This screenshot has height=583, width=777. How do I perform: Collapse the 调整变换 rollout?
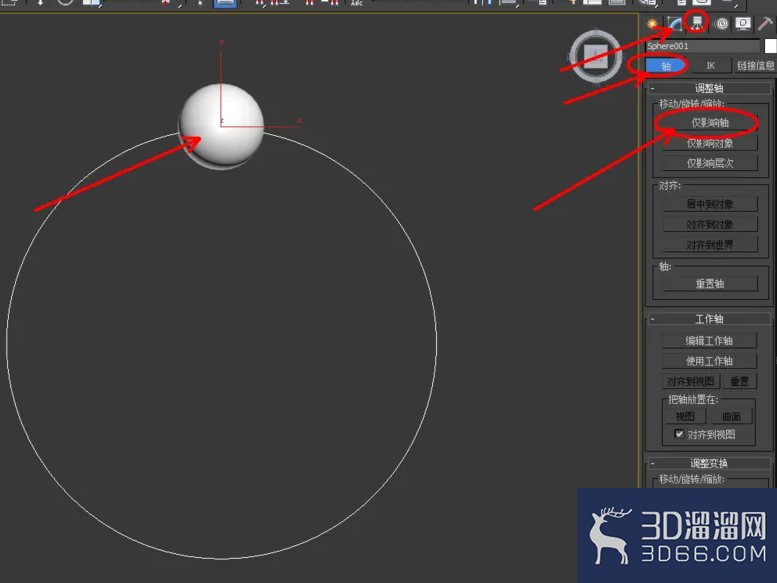pyautogui.click(x=709, y=463)
